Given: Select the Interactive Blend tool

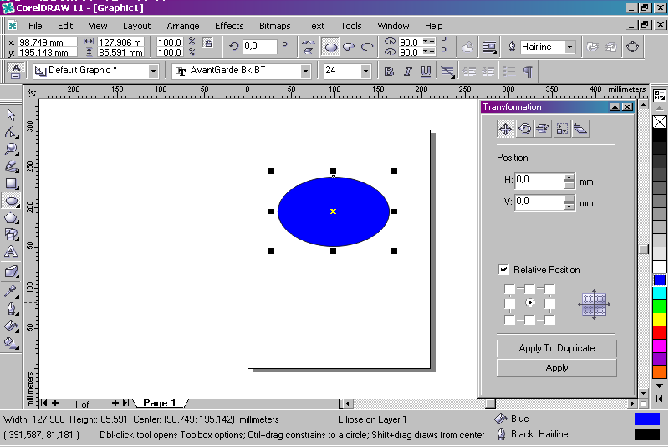Looking at the screenshot, I should 11,271.
